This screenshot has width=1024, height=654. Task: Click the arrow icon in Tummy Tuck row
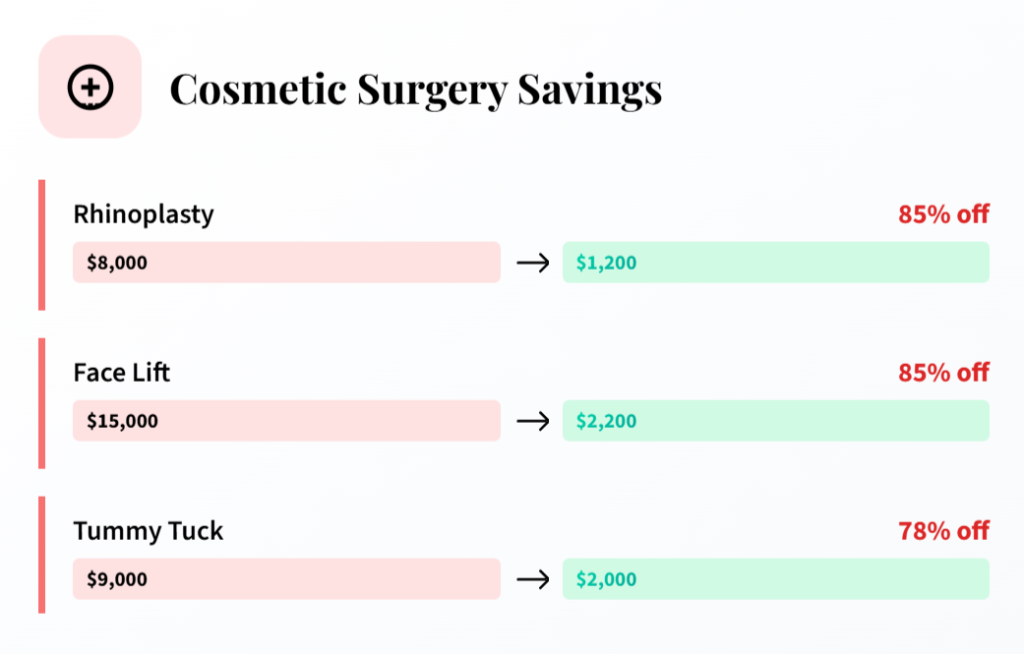click(x=532, y=579)
